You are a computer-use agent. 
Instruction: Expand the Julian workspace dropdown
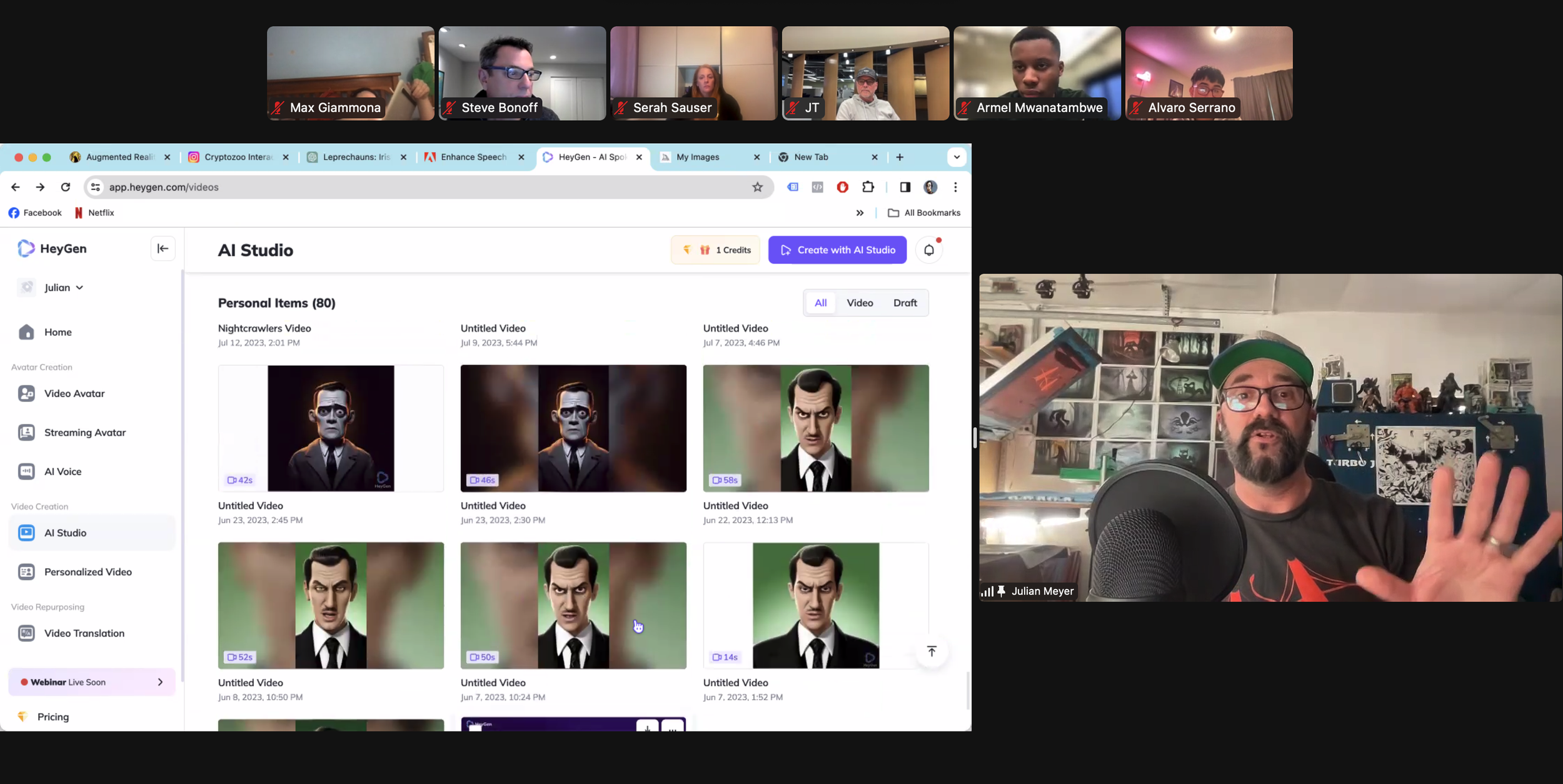point(63,288)
